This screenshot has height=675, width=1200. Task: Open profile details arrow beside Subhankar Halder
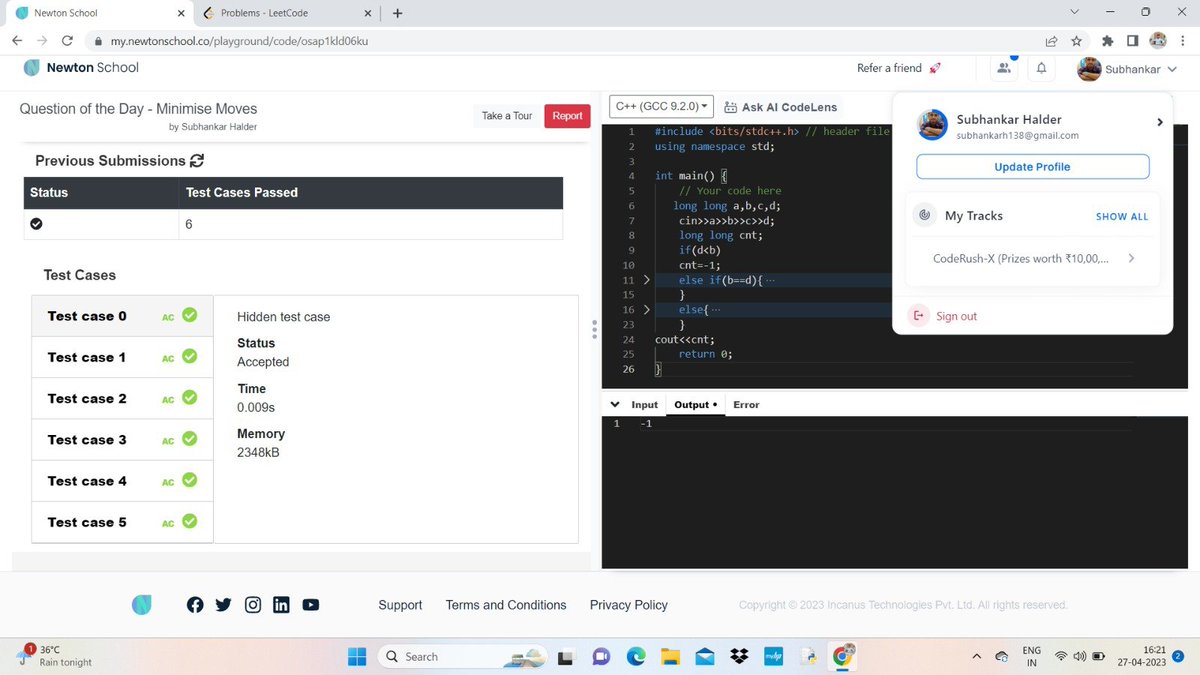(x=1160, y=122)
